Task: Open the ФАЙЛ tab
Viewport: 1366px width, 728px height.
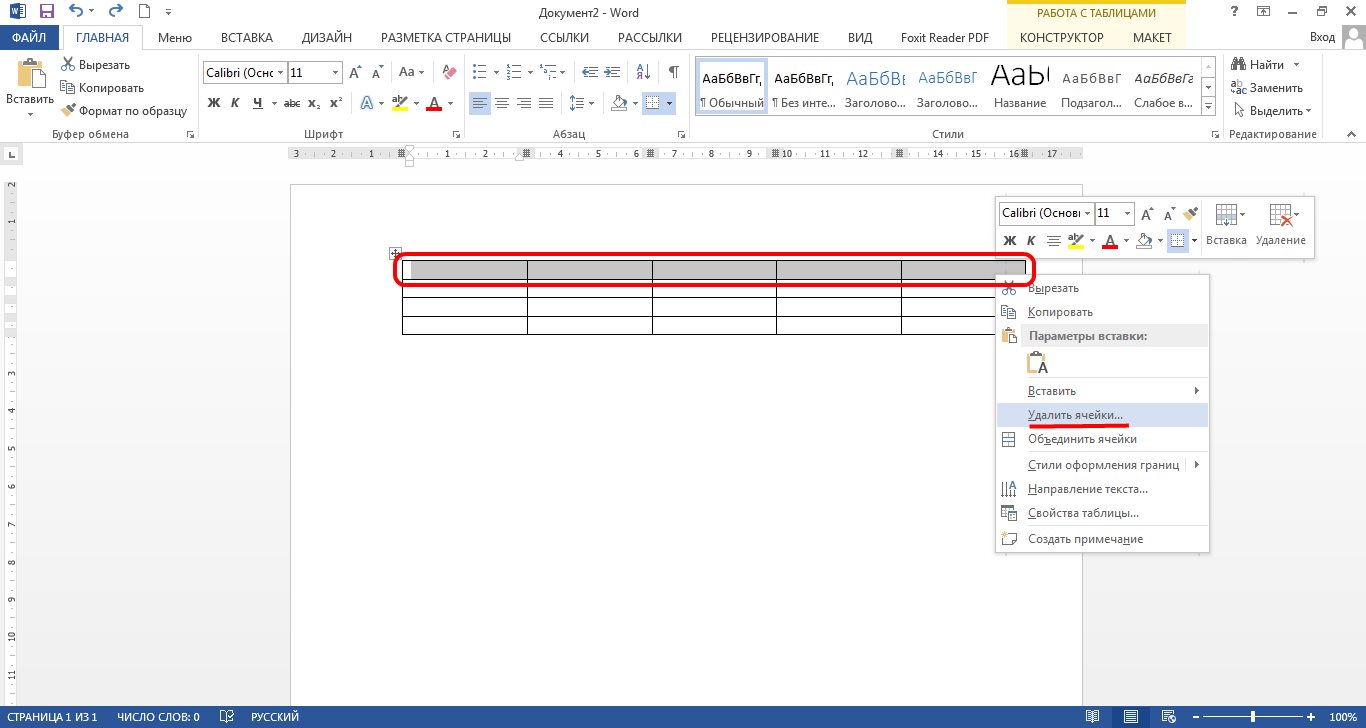Action: tap(28, 38)
